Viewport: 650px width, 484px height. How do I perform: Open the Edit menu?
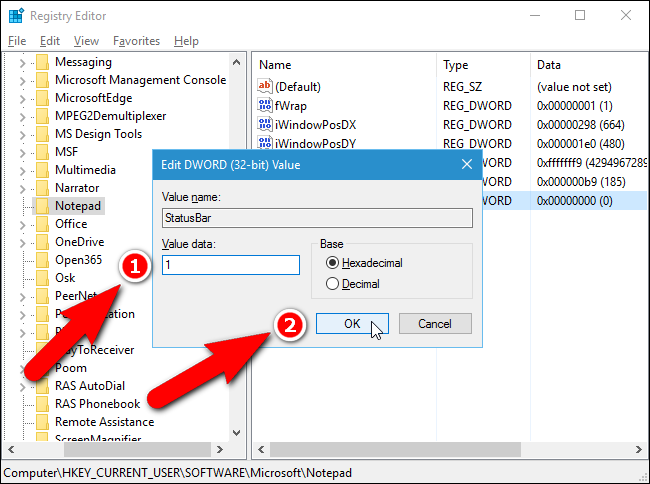[x=50, y=41]
